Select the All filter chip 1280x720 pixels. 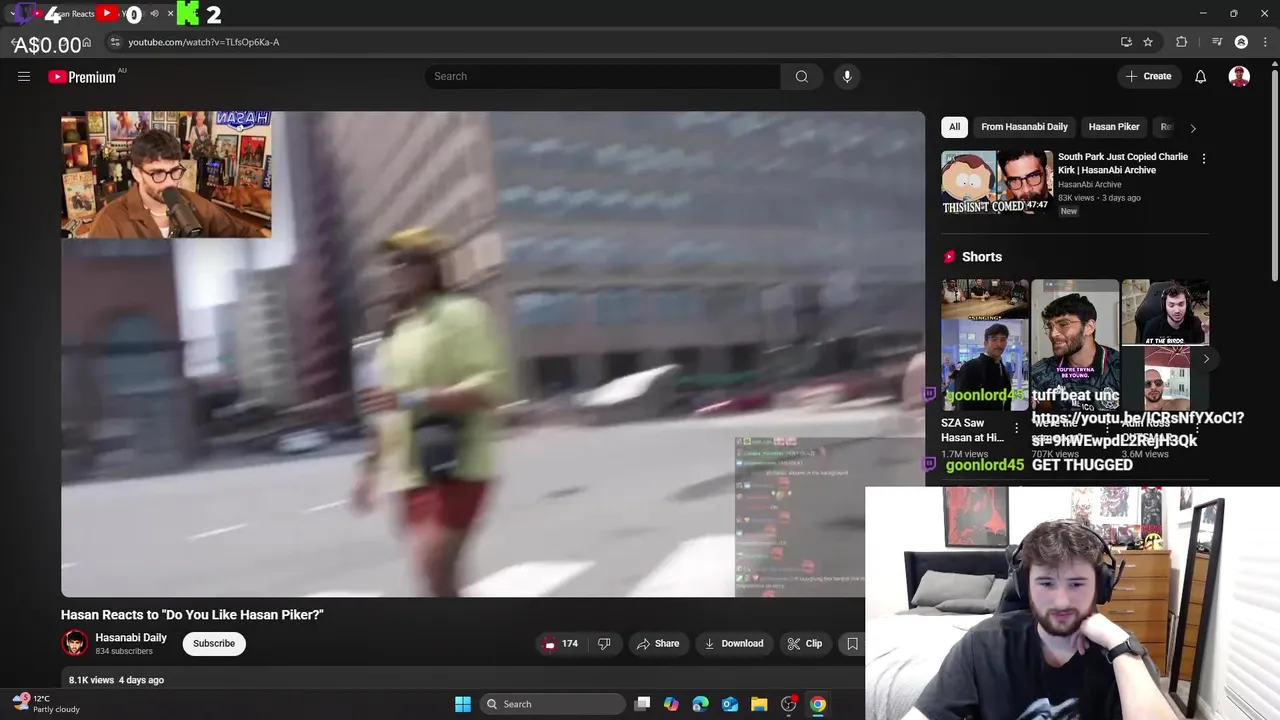(954, 127)
